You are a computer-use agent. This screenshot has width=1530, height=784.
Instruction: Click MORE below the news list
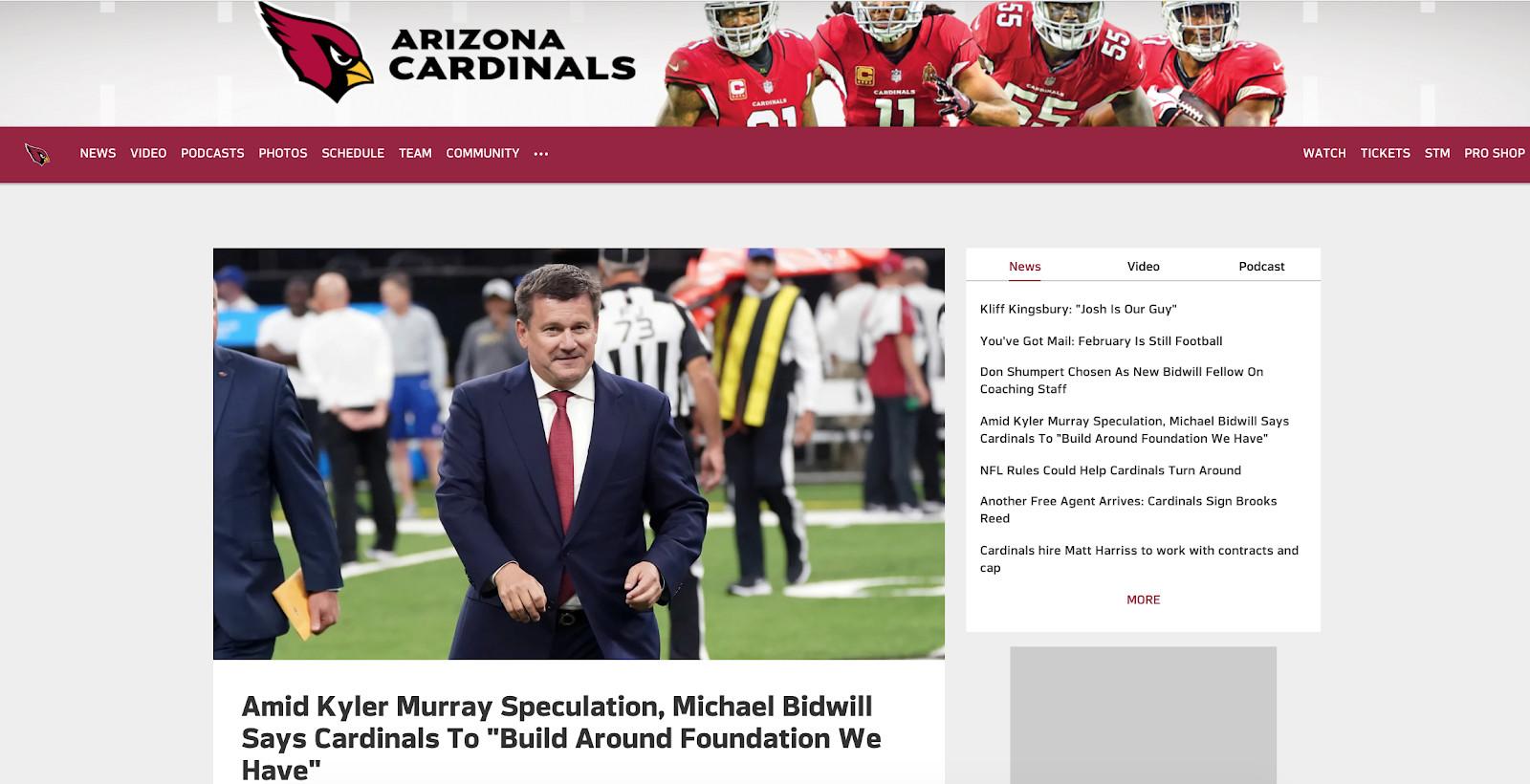[x=1144, y=599]
